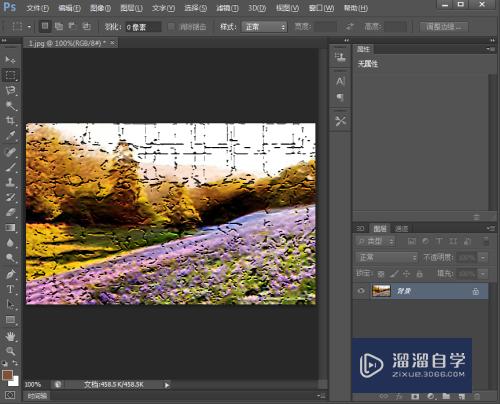Viewport: 500px width, 404px height.
Task: Select the Zoom tool
Action: [10, 351]
